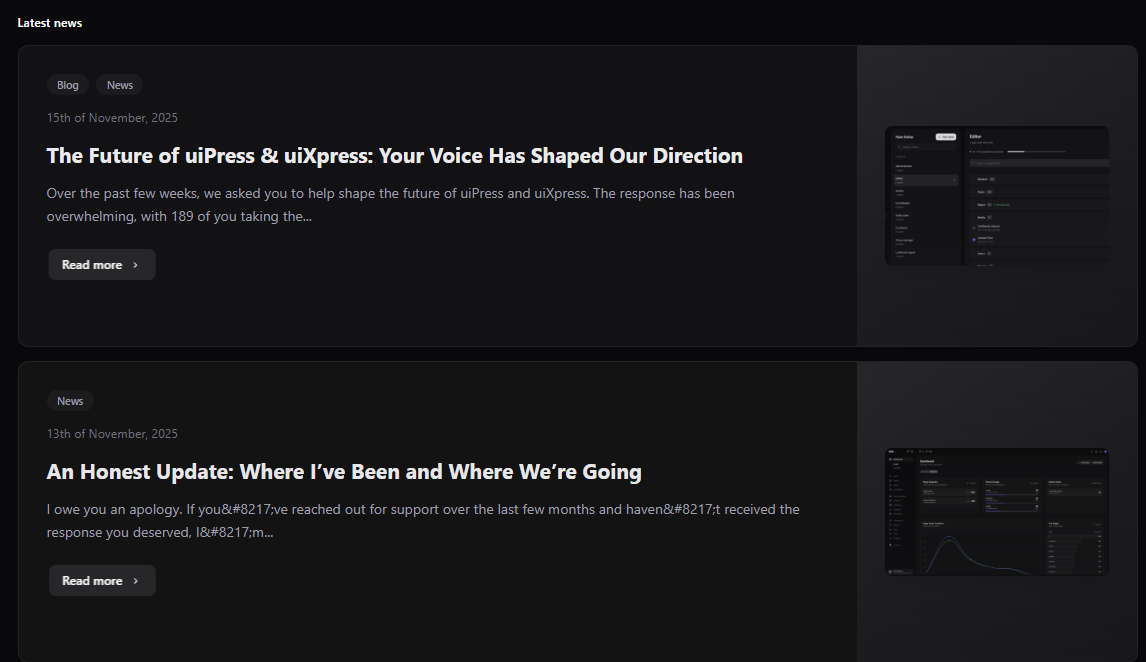The image size is (1146, 662).
Task: Open the dashboard analytics thumbnail image
Action: 997,511
